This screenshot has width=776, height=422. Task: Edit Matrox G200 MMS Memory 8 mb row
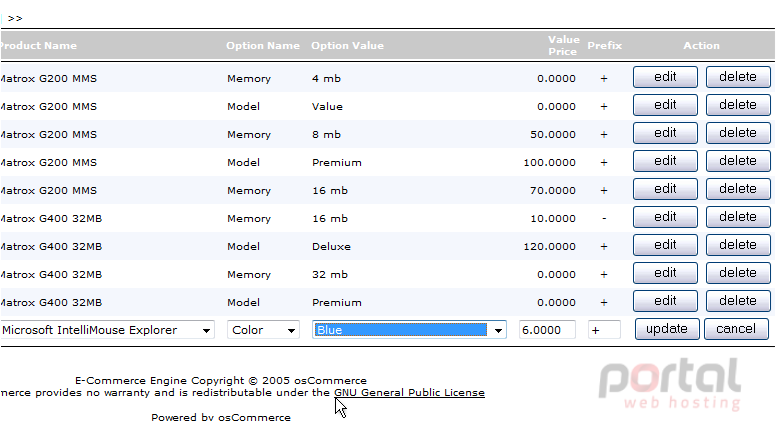click(x=665, y=133)
